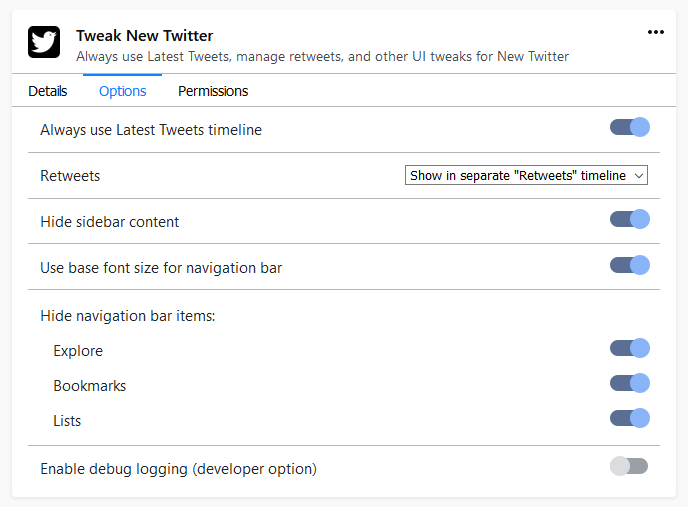This screenshot has height=507, width=688.
Task: Click the Tweak New Twitter title
Action: click(144, 36)
